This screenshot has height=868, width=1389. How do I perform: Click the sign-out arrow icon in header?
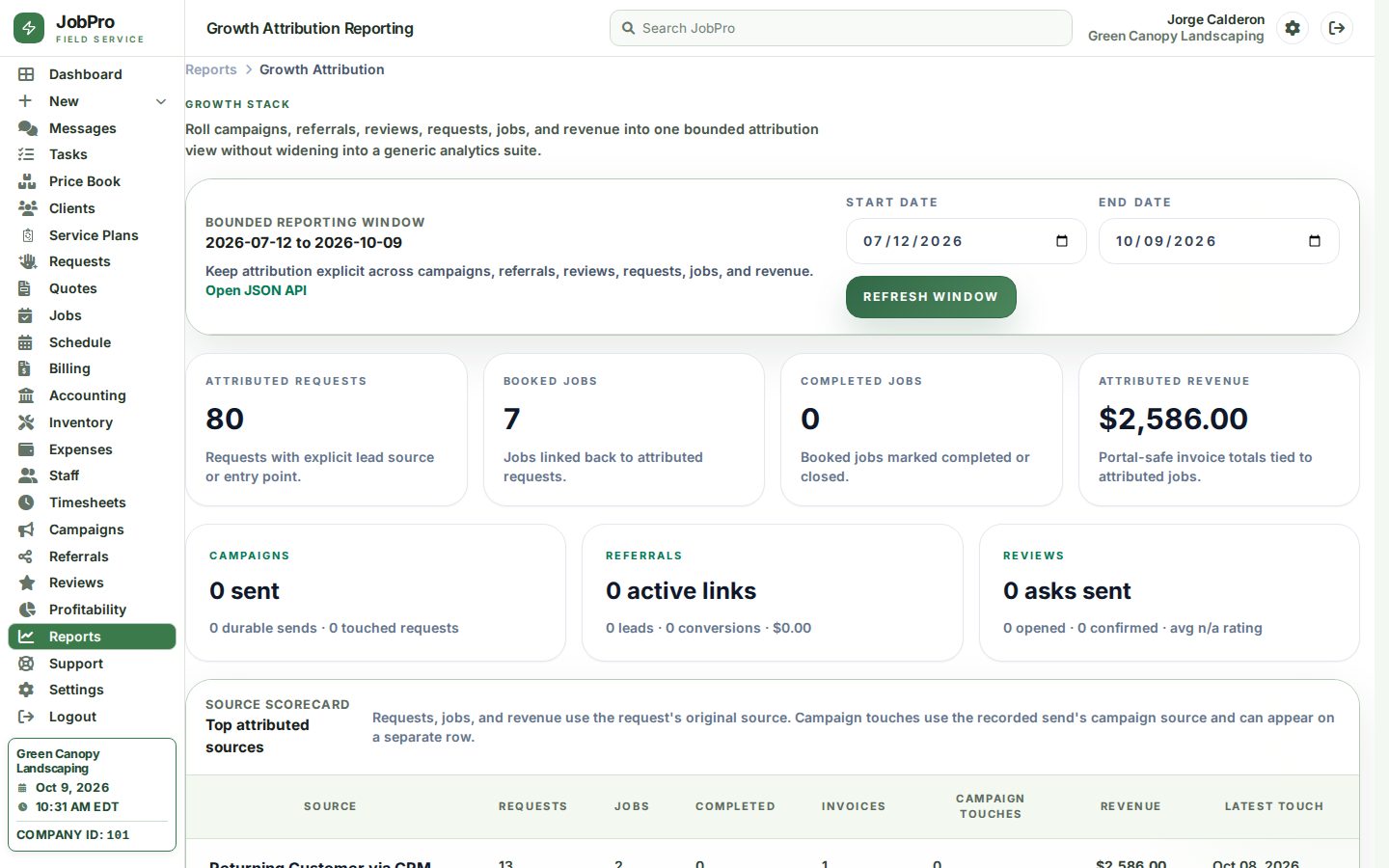1337,28
